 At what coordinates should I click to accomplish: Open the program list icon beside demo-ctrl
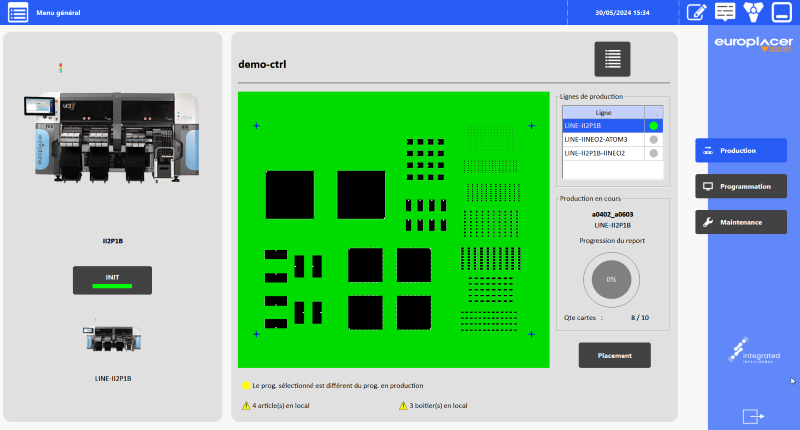(x=612, y=59)
